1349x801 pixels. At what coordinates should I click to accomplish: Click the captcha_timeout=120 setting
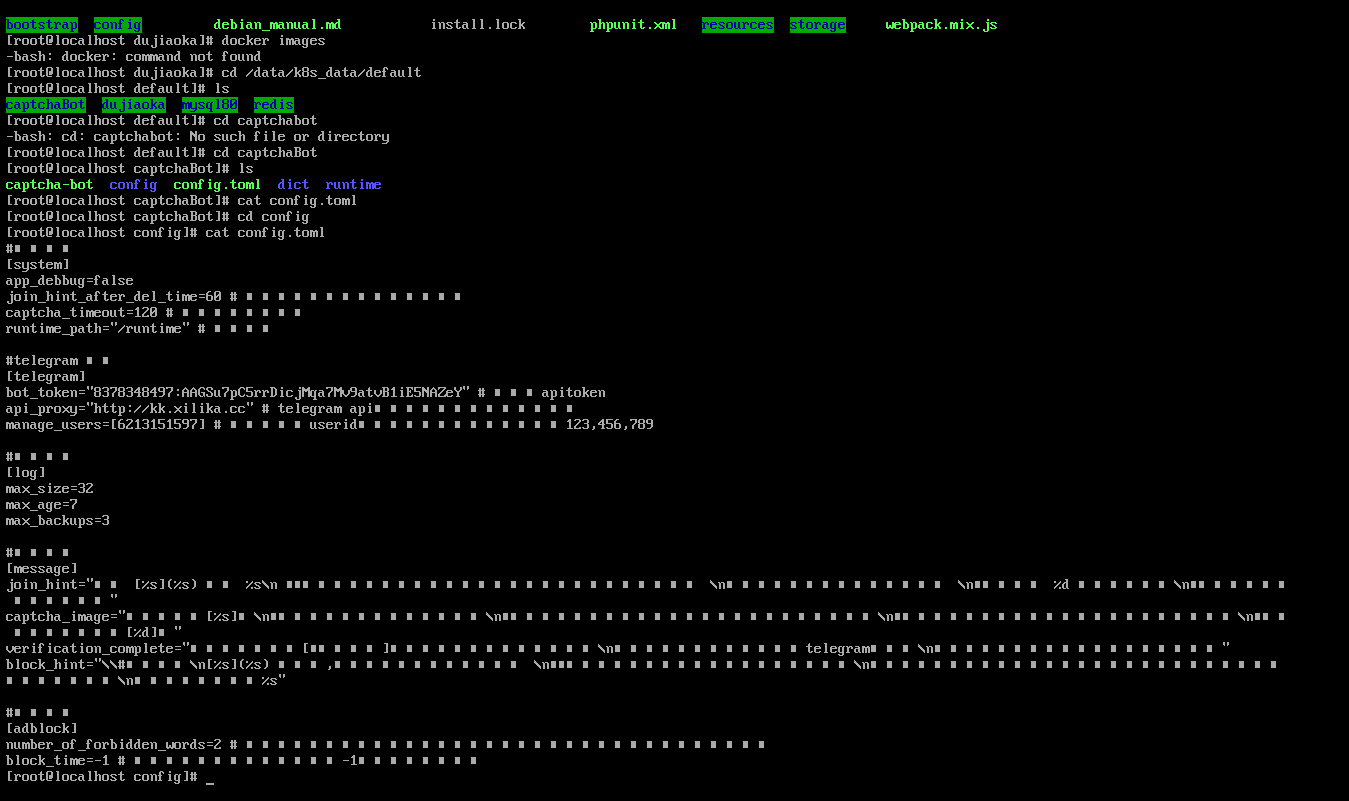click(x=81, y=313)
